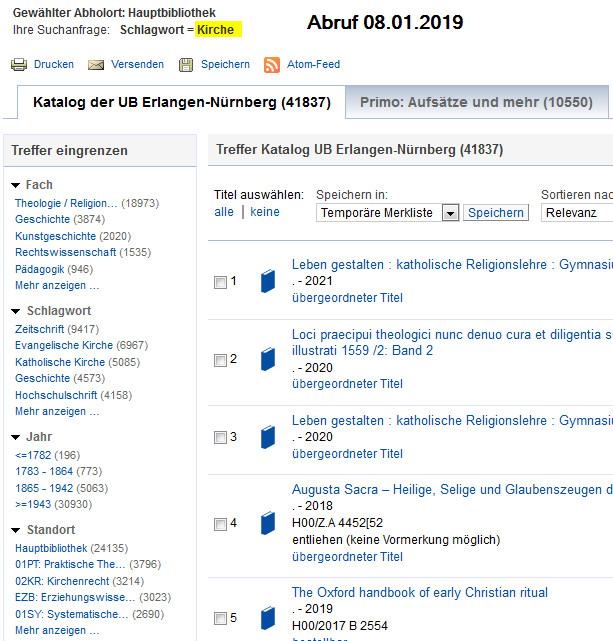Filter by Zeitschrift keyword
The height and width of the screenshot is (641, 613).
pyautogui.click(x=40, y=329)
